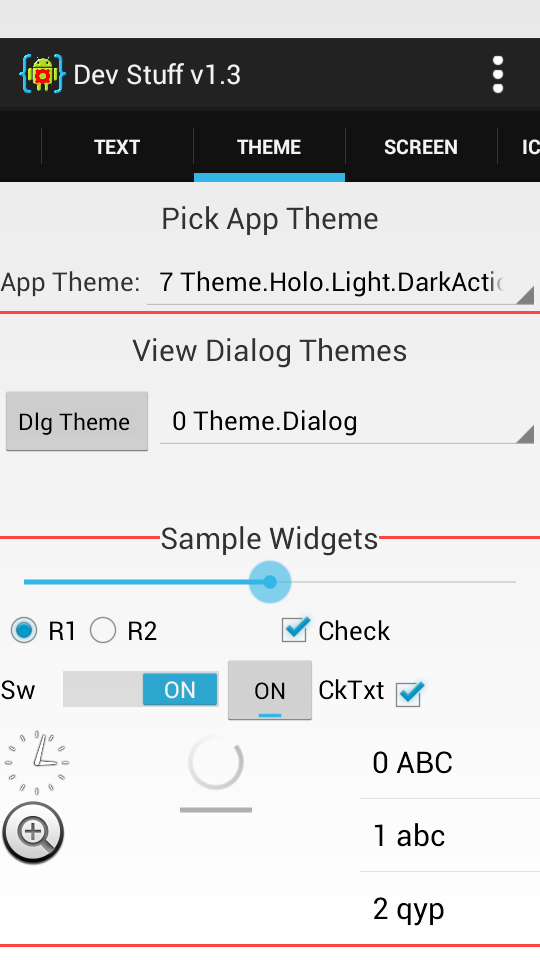Expand the Theme.Dialog dropdown
This screenshot has height=960, width=540.
(347, 421)
